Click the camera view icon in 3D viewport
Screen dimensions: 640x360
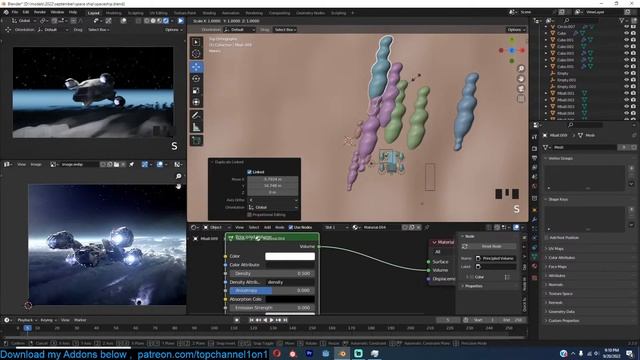[521, 89]
